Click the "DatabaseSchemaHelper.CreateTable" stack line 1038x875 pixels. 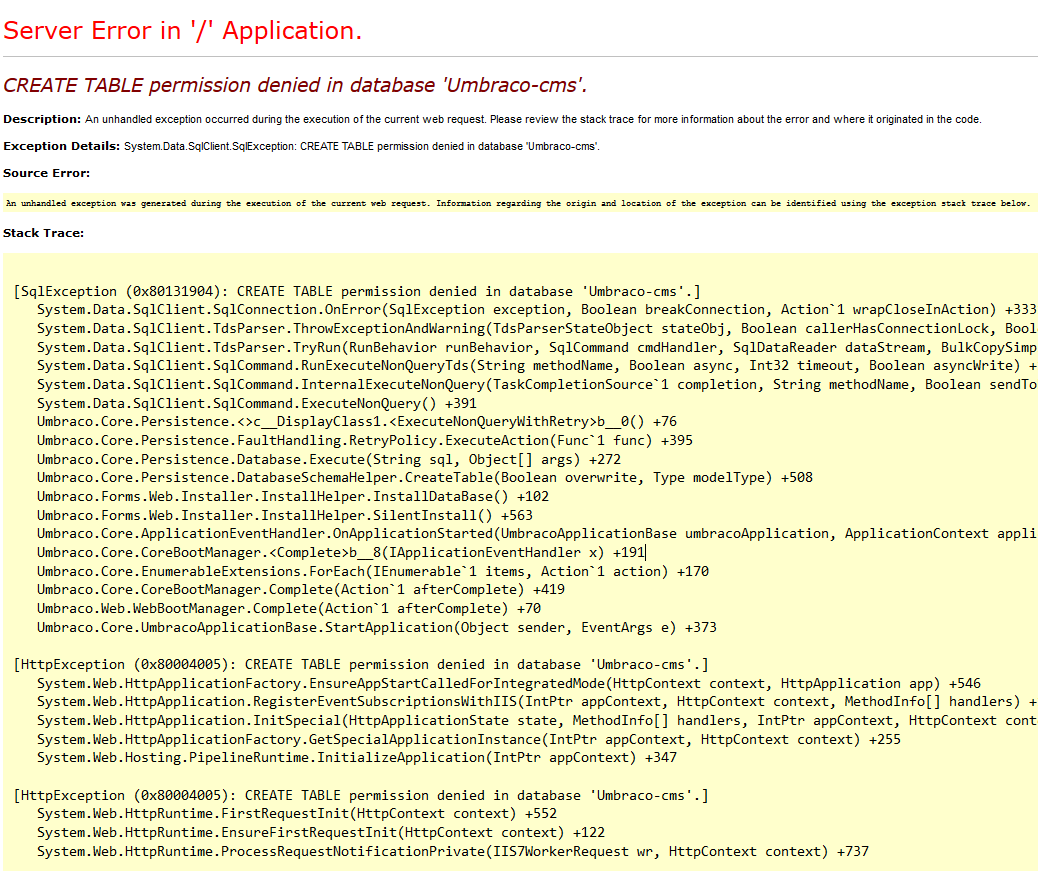tap(425, 478)
